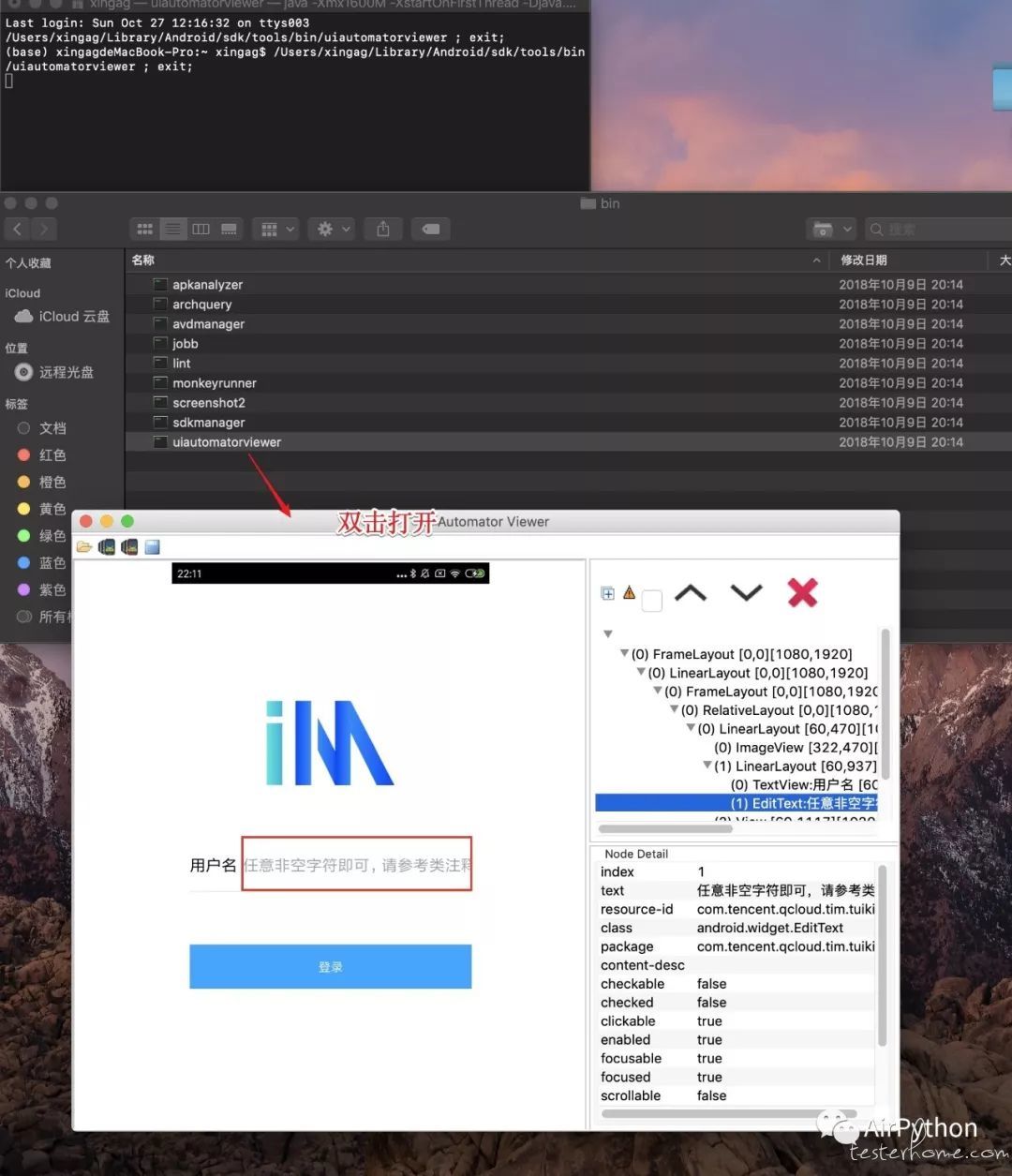The height and width of the screenshot is (1176, 1012).
Task: Select the 红色 red tag in sidebar
Action: (x=42, y=455)
